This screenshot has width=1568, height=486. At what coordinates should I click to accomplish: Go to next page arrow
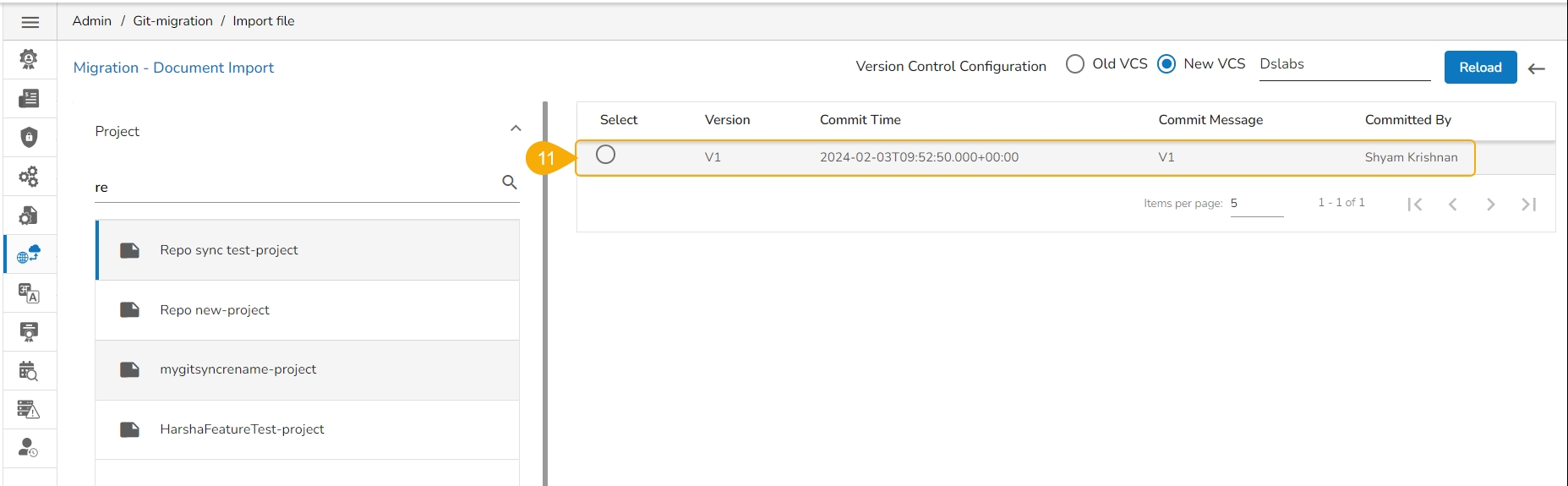[x=1490, y=204]
